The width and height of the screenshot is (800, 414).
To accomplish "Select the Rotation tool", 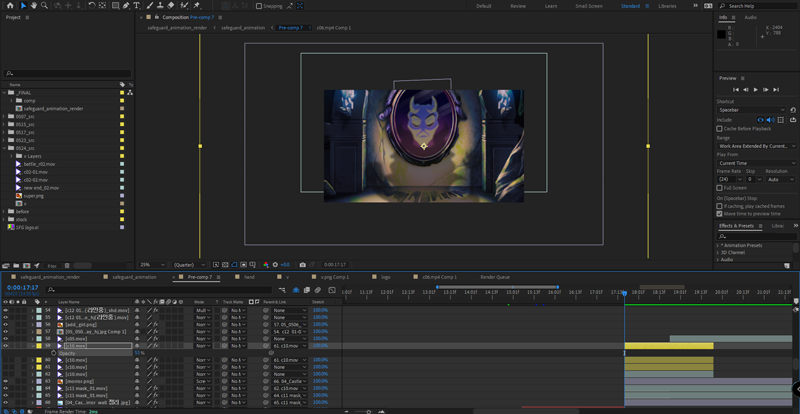I will click(x=92, y=6).
